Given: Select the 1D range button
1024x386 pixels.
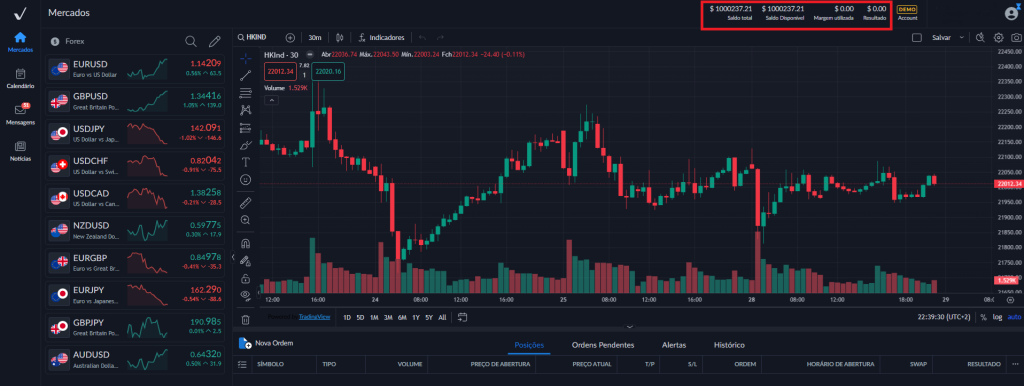Looking at the screenshot, I should pyautogui.click(x=347, y=317).
